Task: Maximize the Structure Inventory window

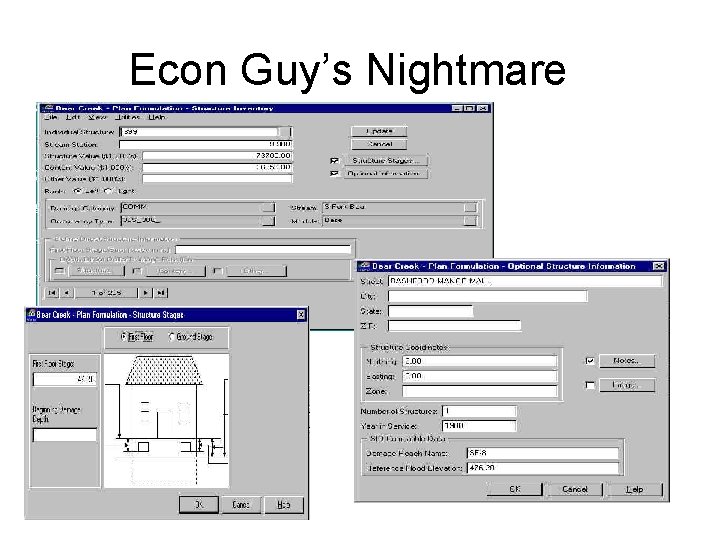Action: [469, 108]
